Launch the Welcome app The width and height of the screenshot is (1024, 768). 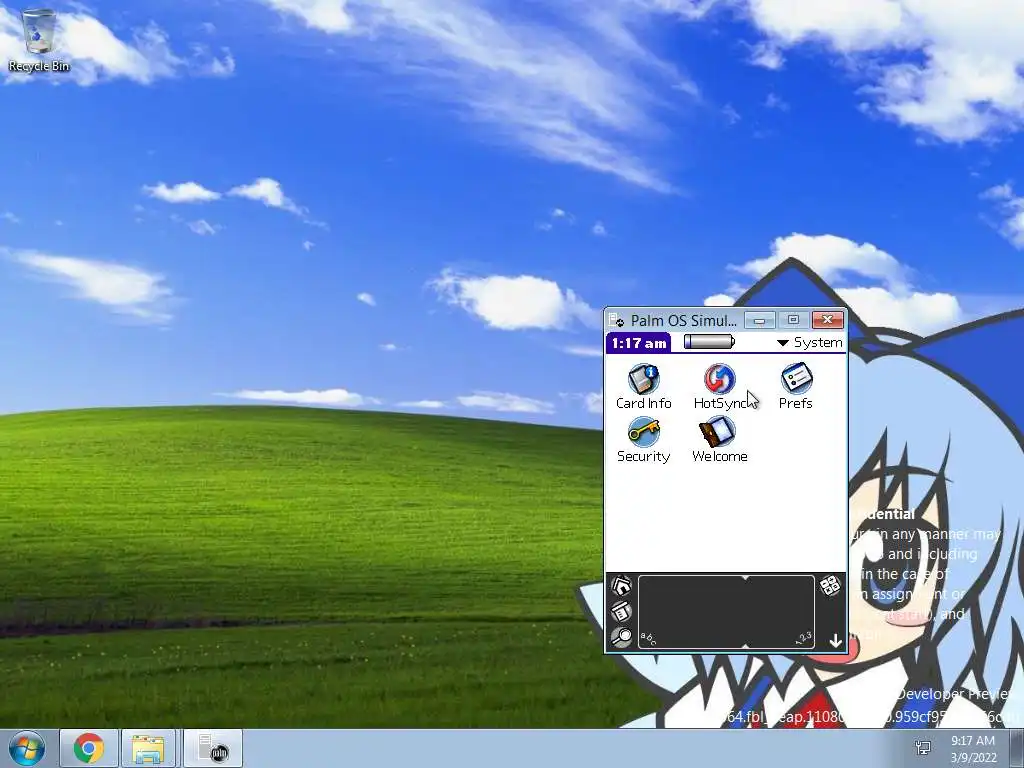[720, 440]
